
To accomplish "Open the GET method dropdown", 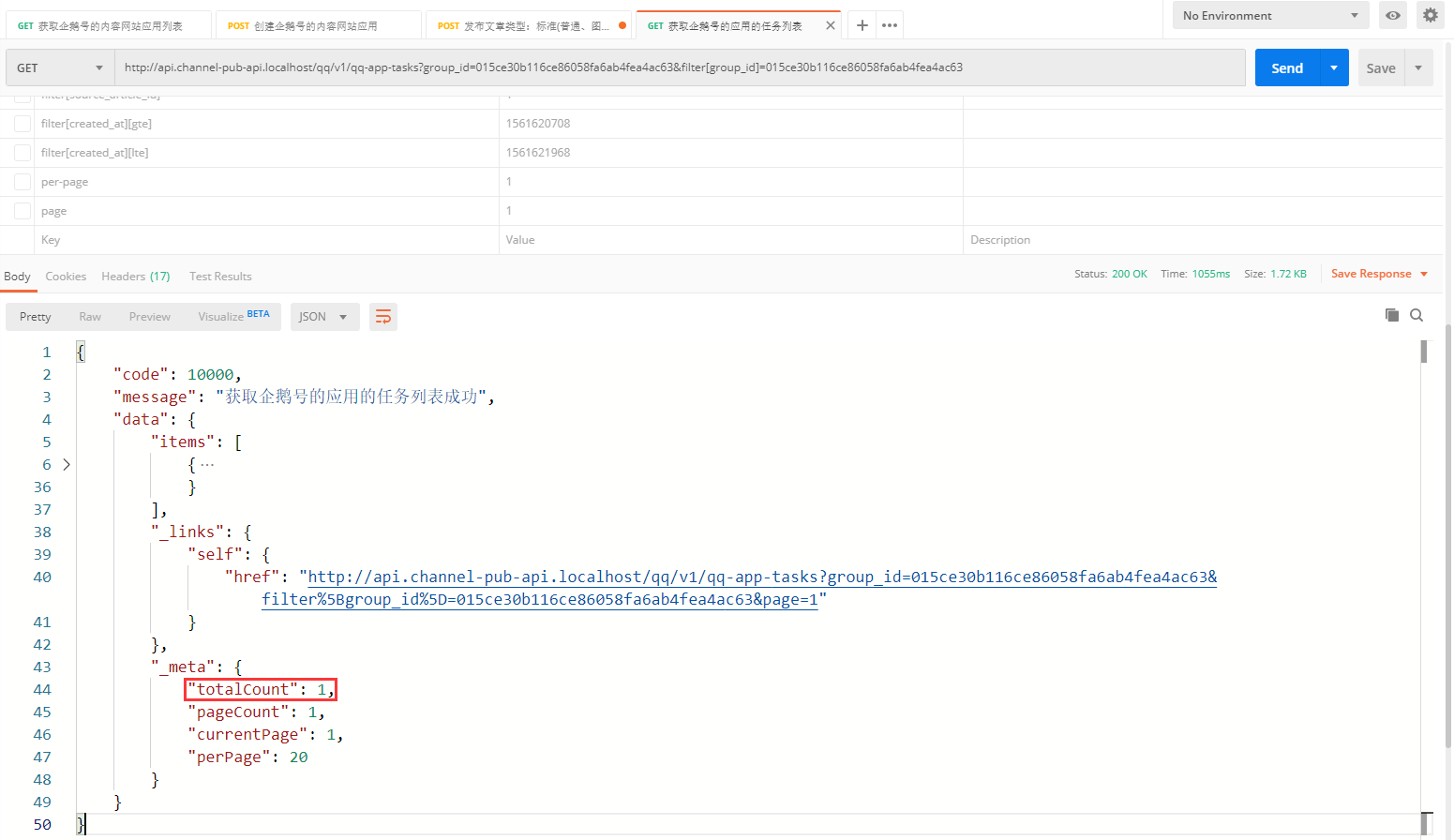I will 60,67.
